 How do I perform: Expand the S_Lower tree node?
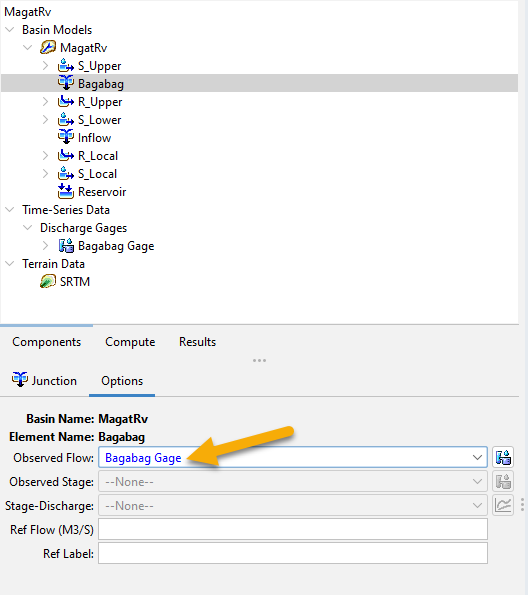pyautogui.click(x=46, y=120)
